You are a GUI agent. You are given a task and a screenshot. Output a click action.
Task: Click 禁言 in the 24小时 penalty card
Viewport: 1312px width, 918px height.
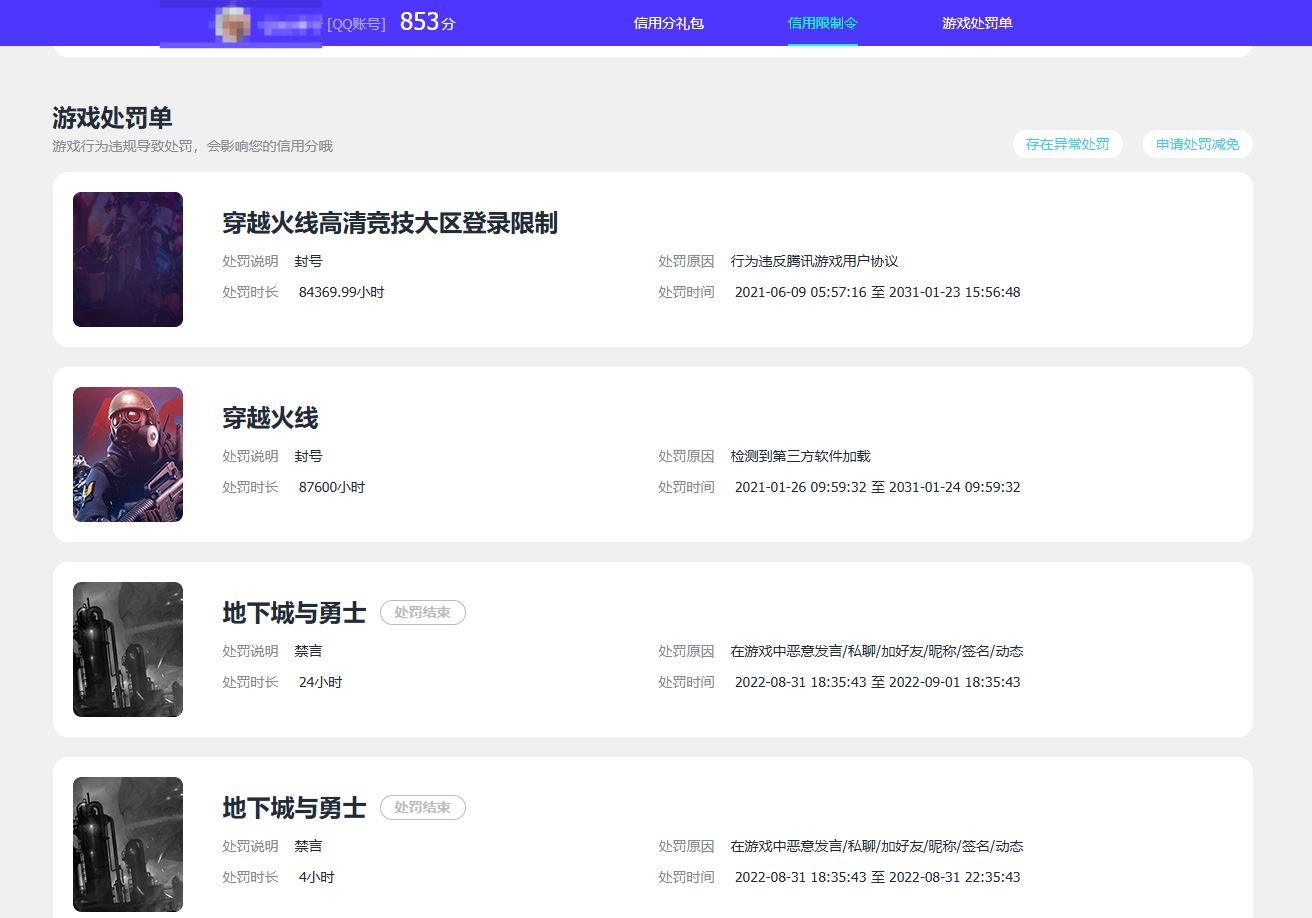click(309, 652)
